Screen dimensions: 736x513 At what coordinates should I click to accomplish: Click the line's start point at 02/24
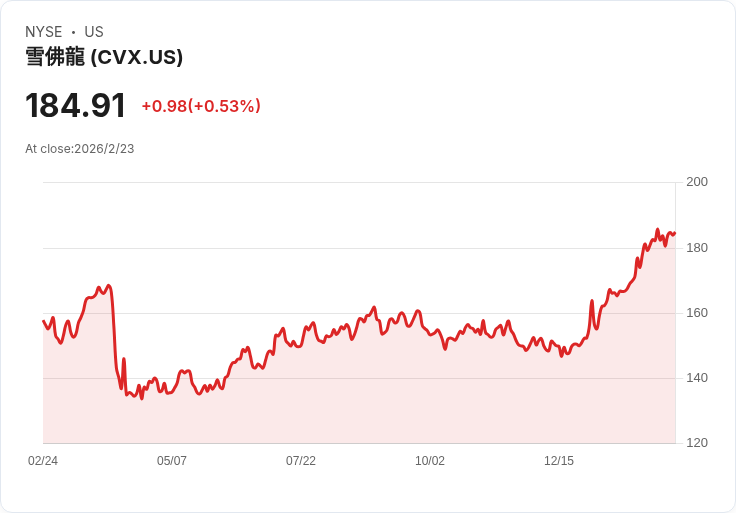[x=44, y=321]
